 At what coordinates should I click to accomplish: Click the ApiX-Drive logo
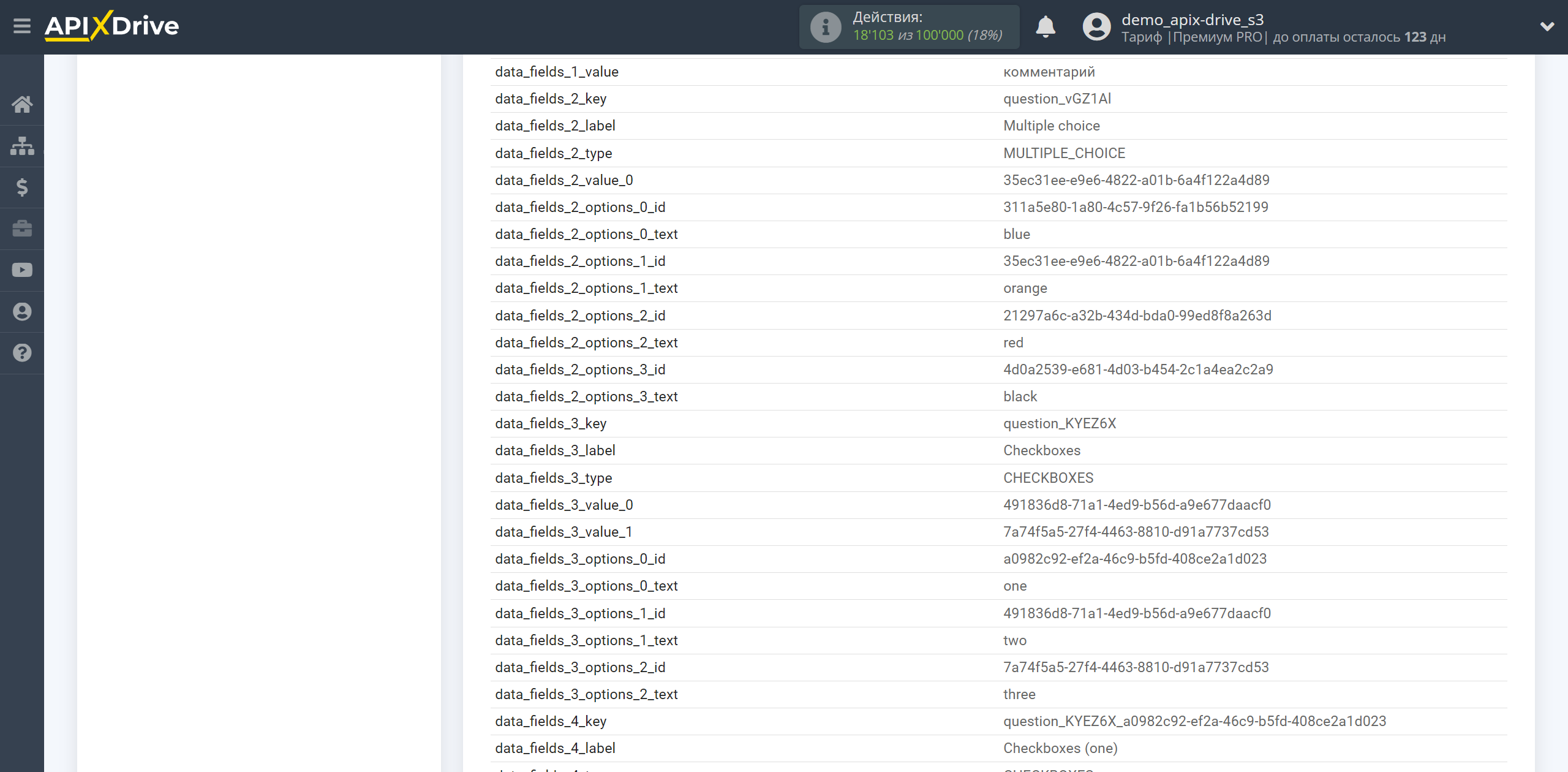(x=112, y=26)
